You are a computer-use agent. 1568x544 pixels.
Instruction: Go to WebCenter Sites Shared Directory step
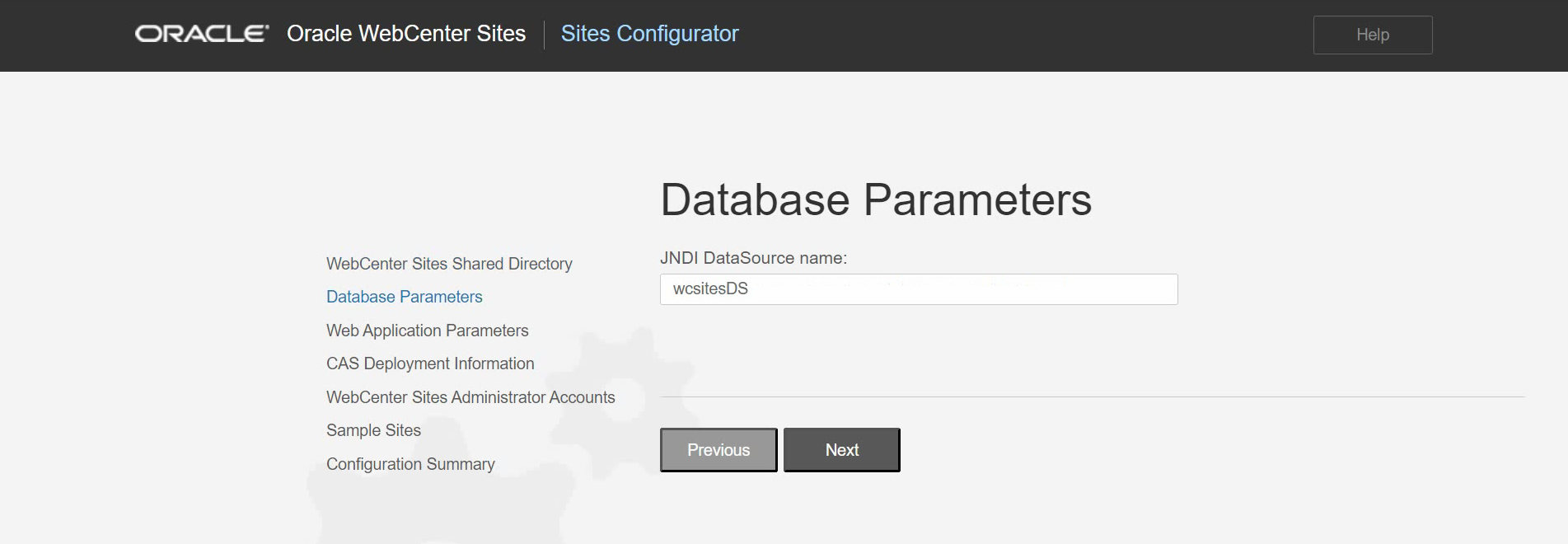[449, 264]
